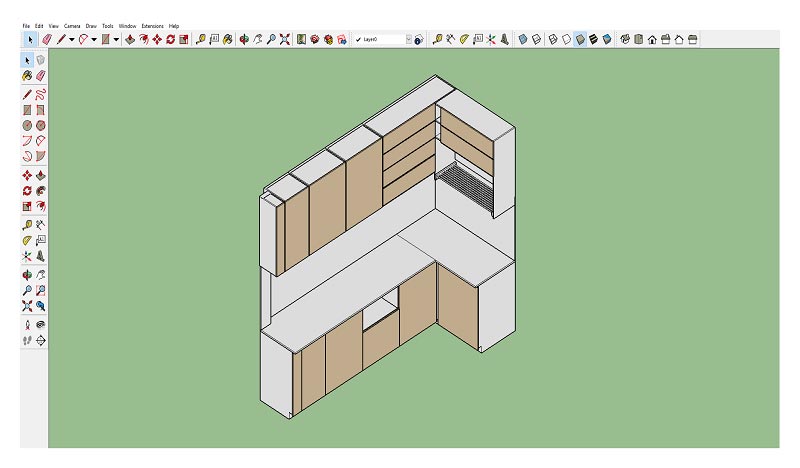Switch to Wireframe face style

553,39
